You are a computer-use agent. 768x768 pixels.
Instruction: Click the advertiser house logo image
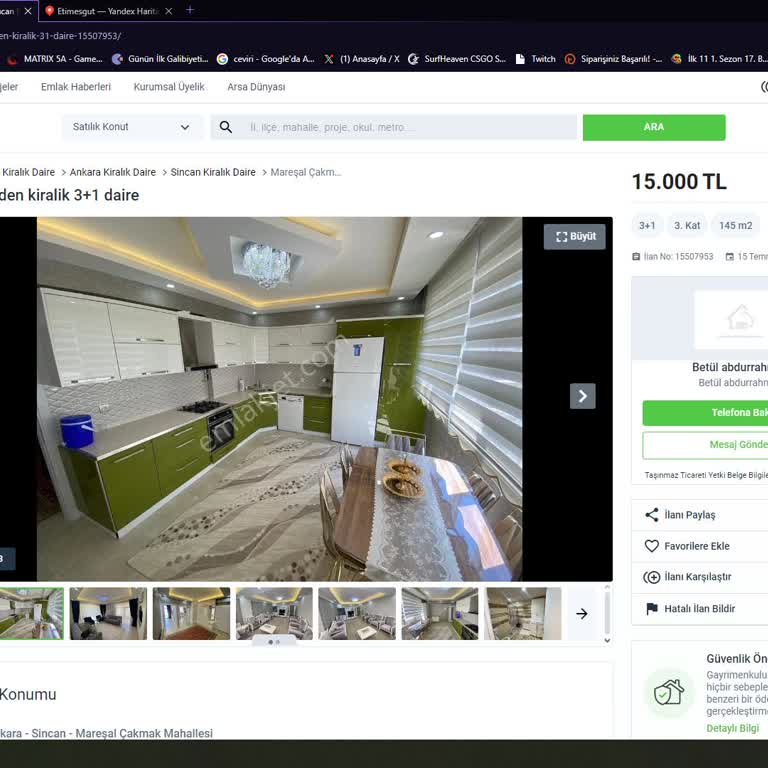(731, 320)
